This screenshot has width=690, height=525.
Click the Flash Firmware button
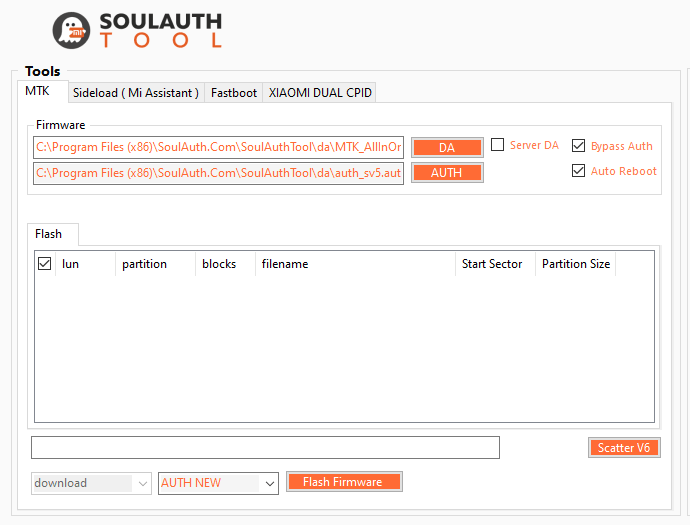pos(344,482)
